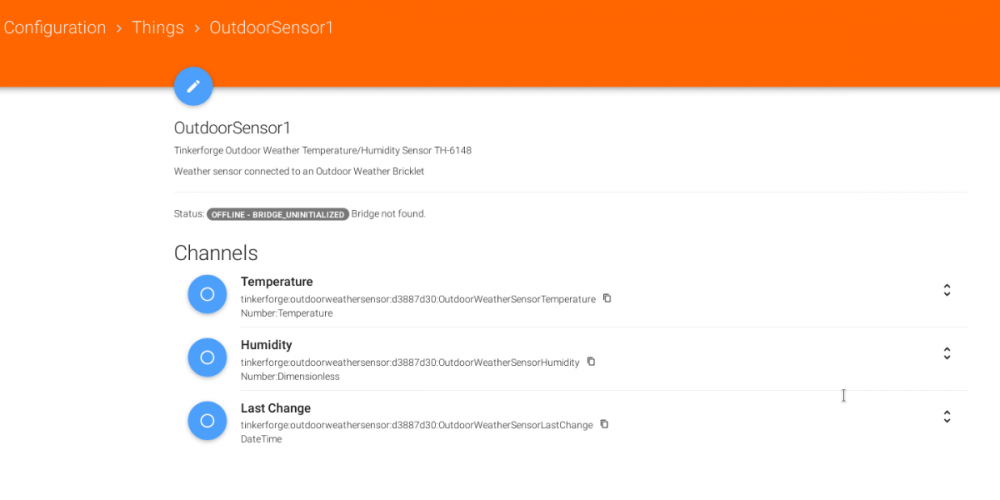Select the Temperature channel title

pyautogui.click(x=277, y=282)
